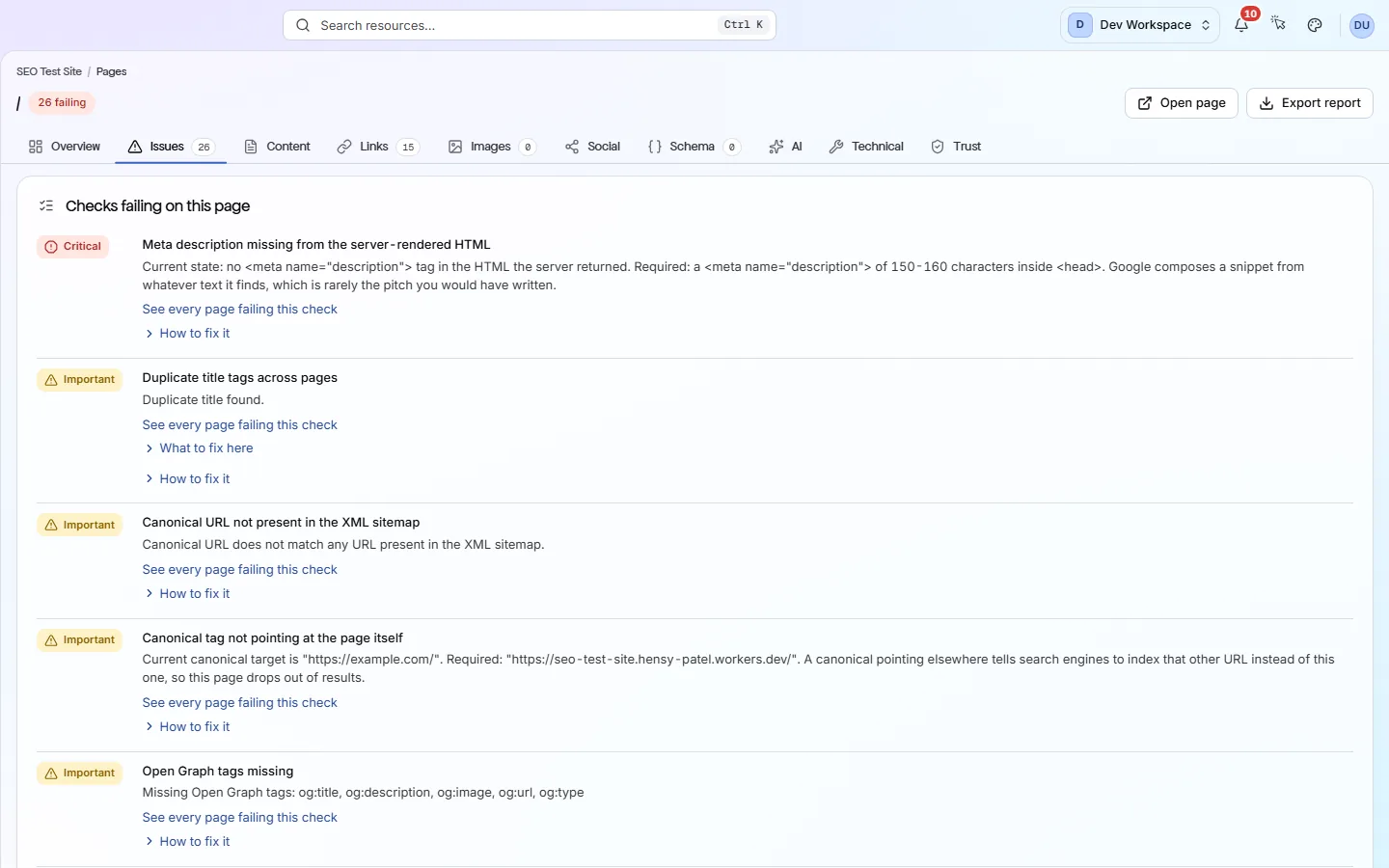Click the Critical severity badge
1389x868 pixels.
73,247
